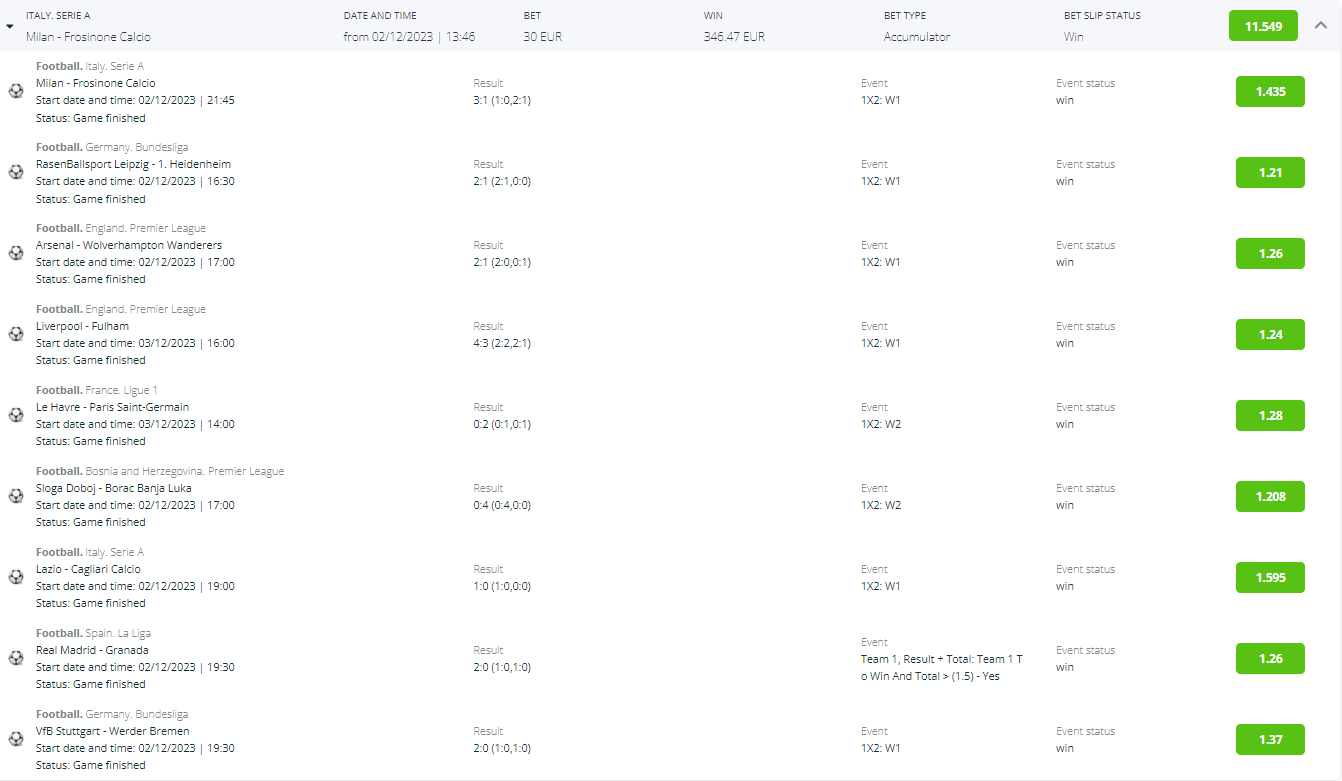Collapse the bet slip with the header chevron

pos(1319,26)
